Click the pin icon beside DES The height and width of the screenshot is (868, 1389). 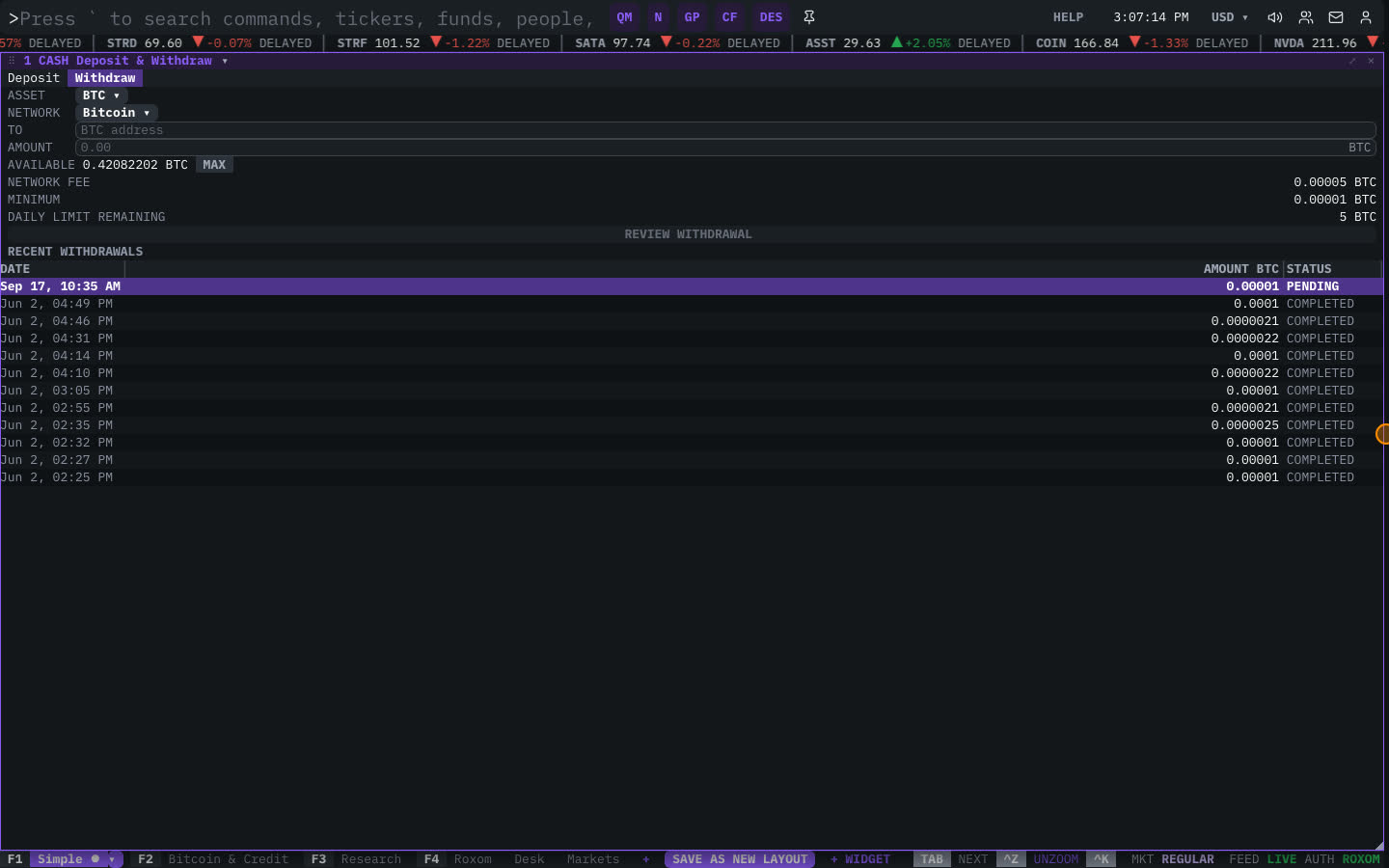point(809,17)
